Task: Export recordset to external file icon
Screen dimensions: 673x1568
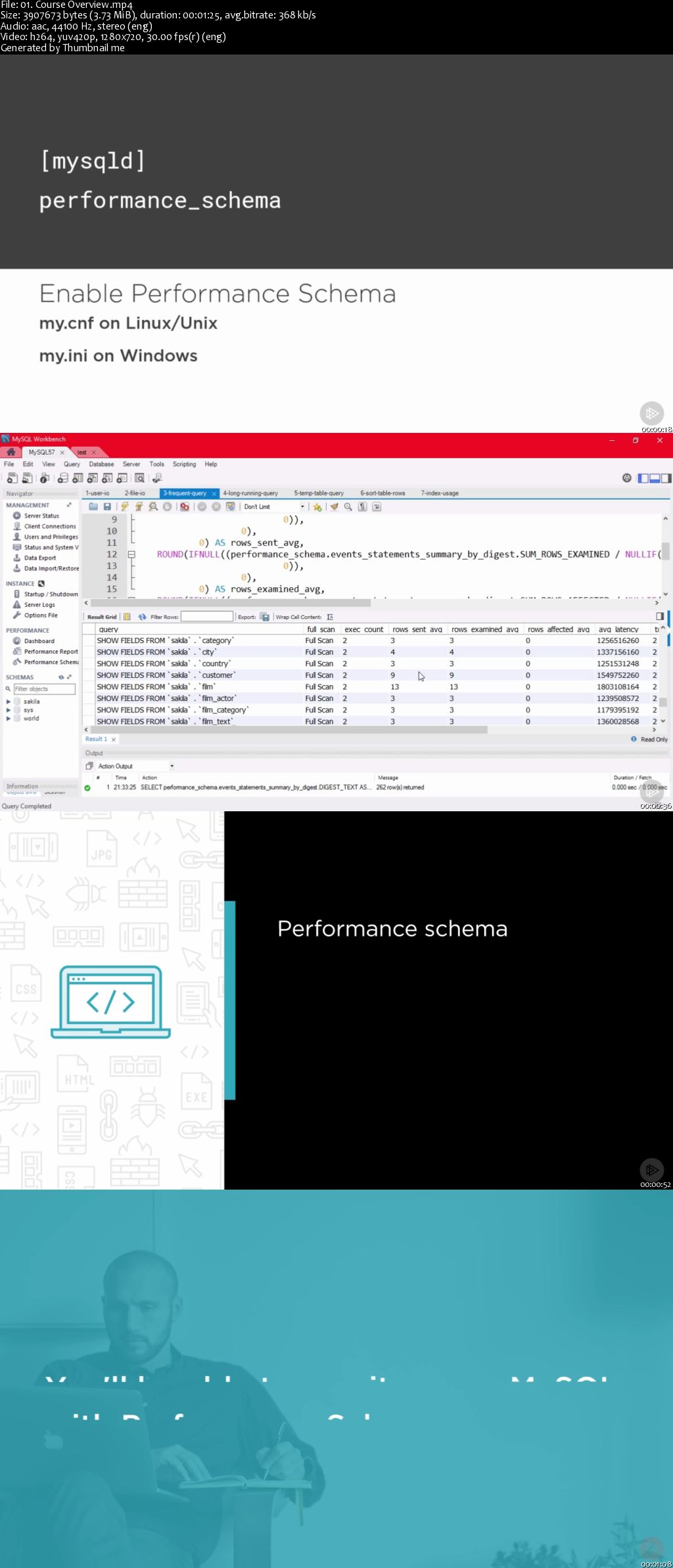Action: 264,617
